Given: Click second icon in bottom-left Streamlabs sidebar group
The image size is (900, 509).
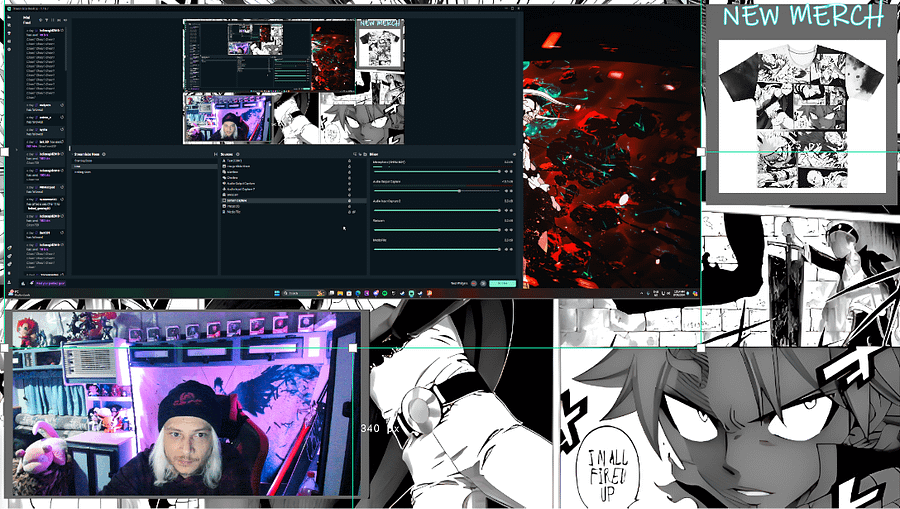Looking at the screenshot, I should (x=9, y=256).
